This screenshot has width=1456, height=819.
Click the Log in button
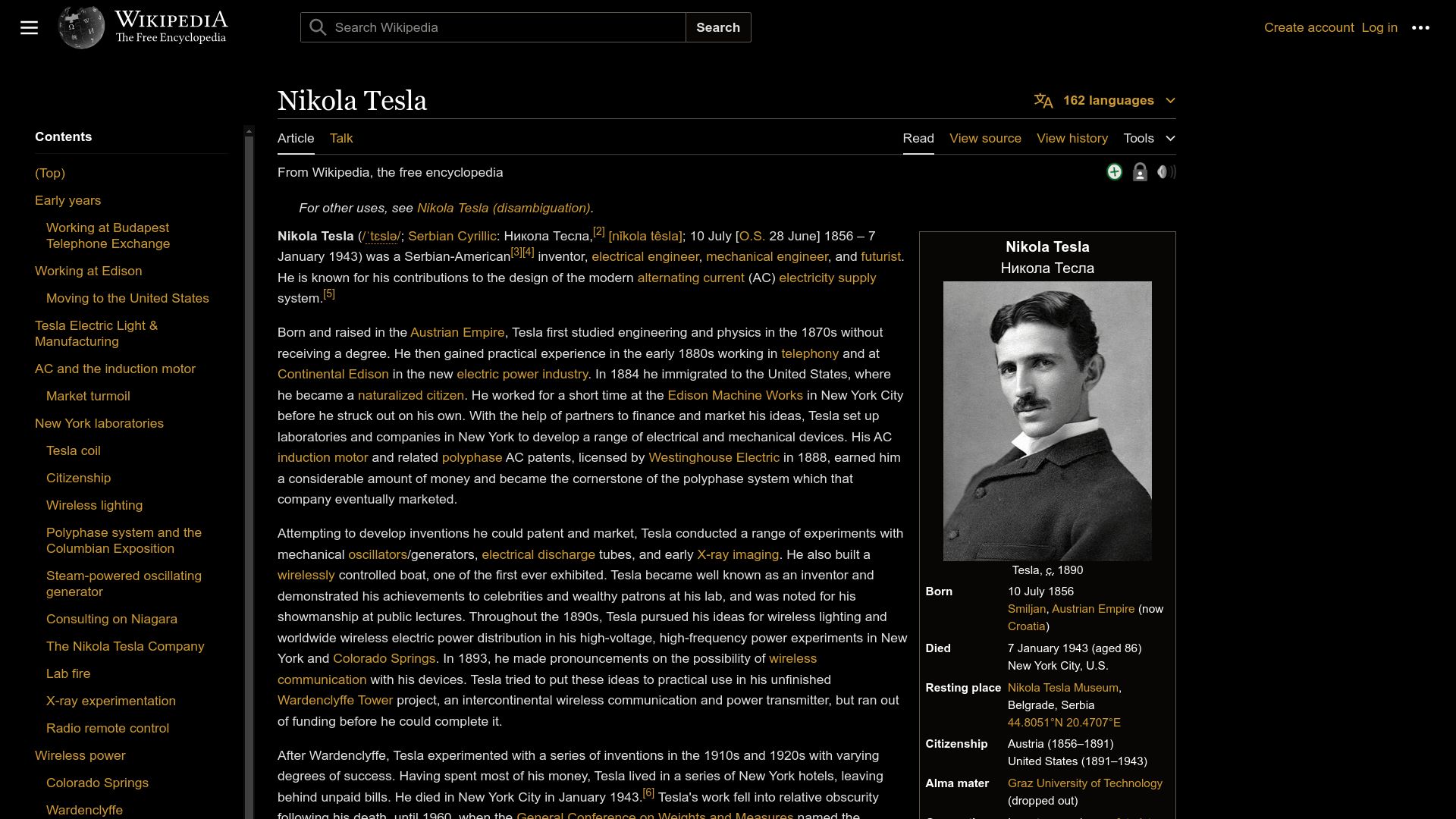(x=1379, y=27)
